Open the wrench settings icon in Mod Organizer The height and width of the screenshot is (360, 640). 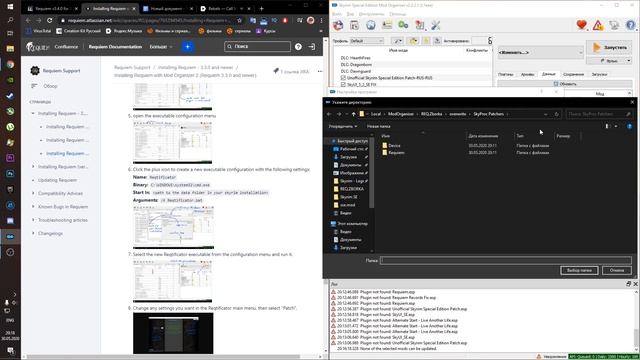pos(436,25)
